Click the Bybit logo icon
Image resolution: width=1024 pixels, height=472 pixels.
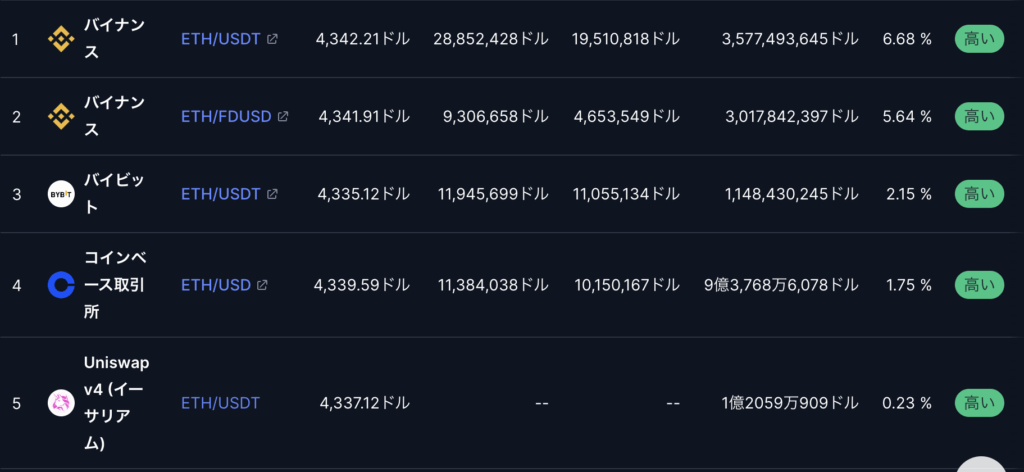tap(61, 194)
